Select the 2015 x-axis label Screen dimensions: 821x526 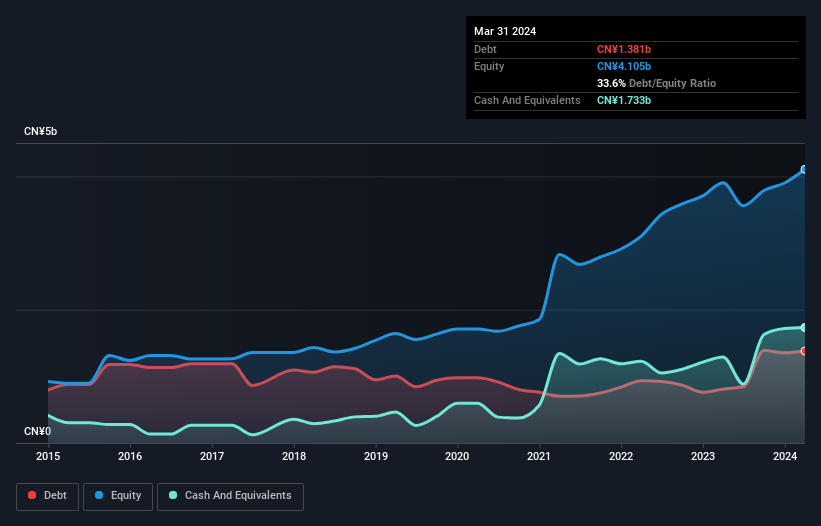tap(48, 456)
